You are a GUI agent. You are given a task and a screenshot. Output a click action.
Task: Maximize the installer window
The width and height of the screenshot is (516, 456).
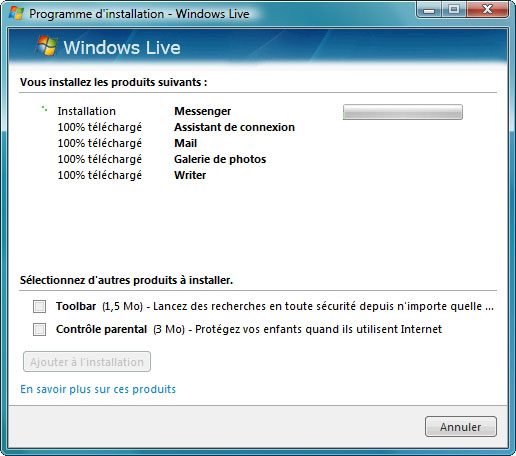tap(454, 10)
